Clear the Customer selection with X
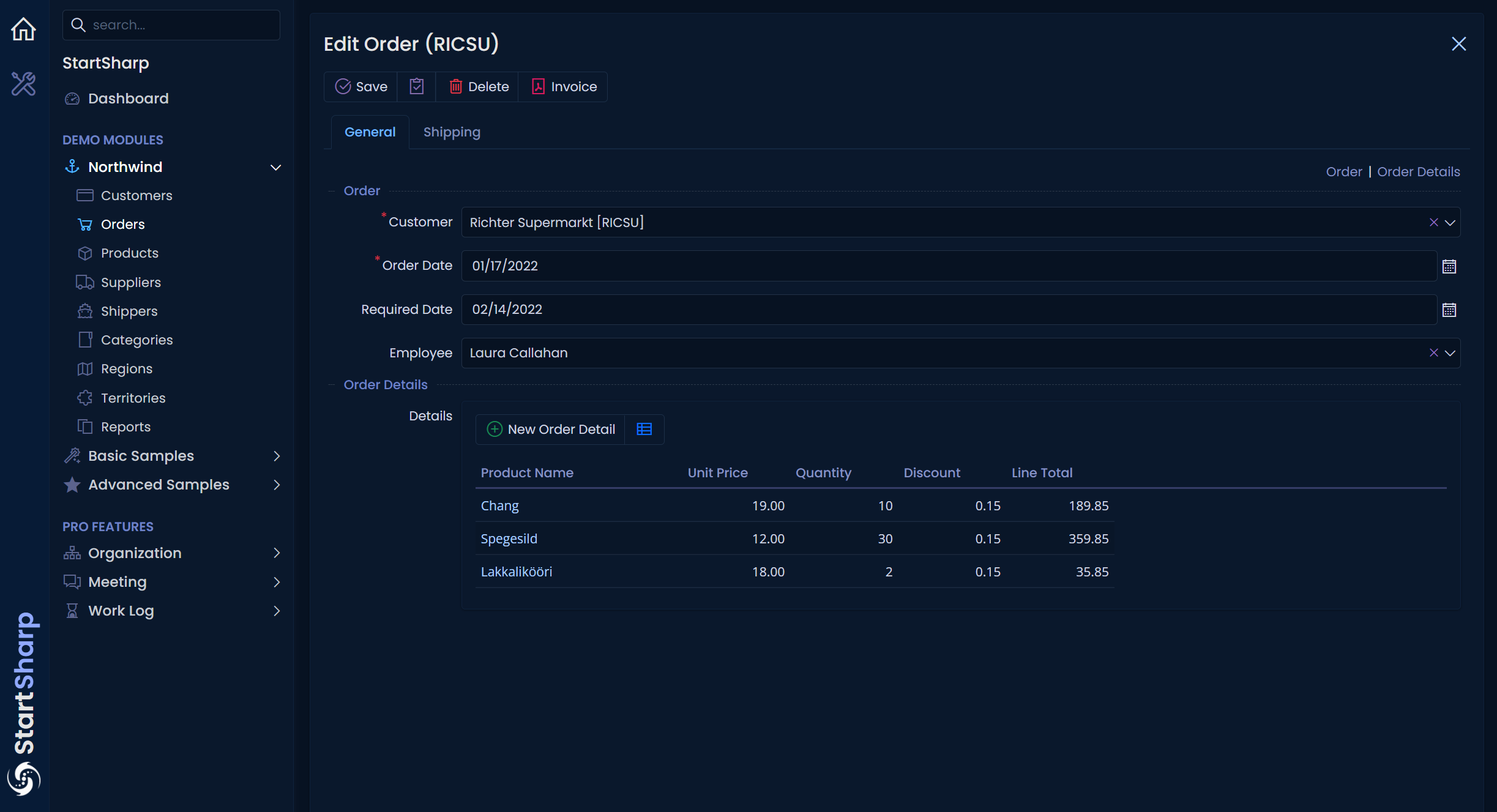 1433,222
